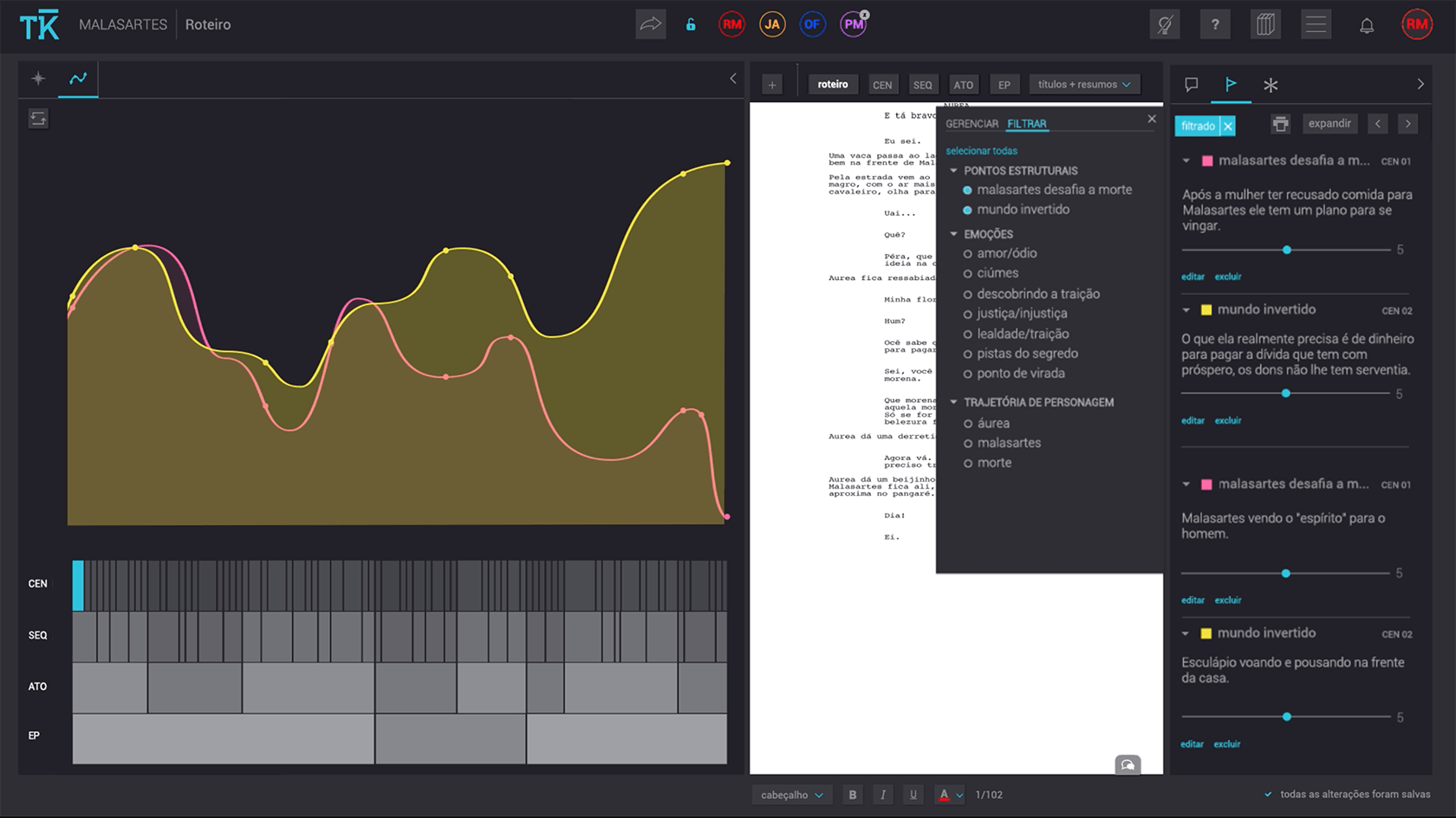The image size is (1456, 818).
Task: Click the share arrow icon
Action: click(650, 24)
